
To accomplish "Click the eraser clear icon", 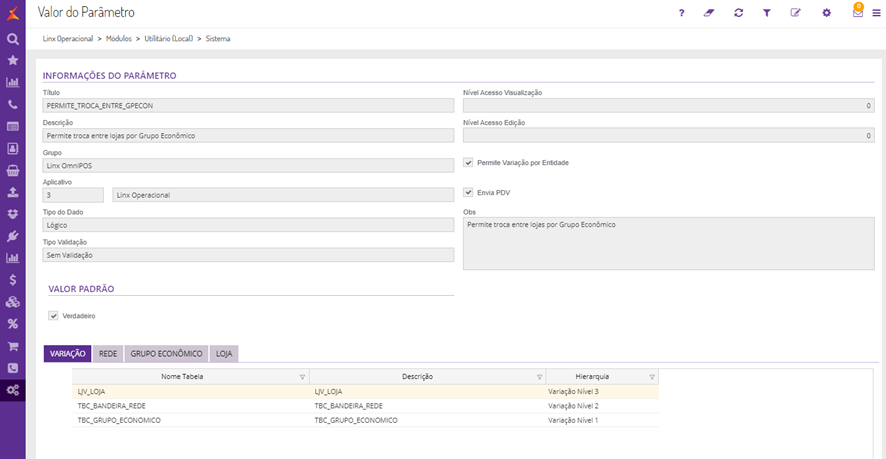I will [x=709, y=13].
